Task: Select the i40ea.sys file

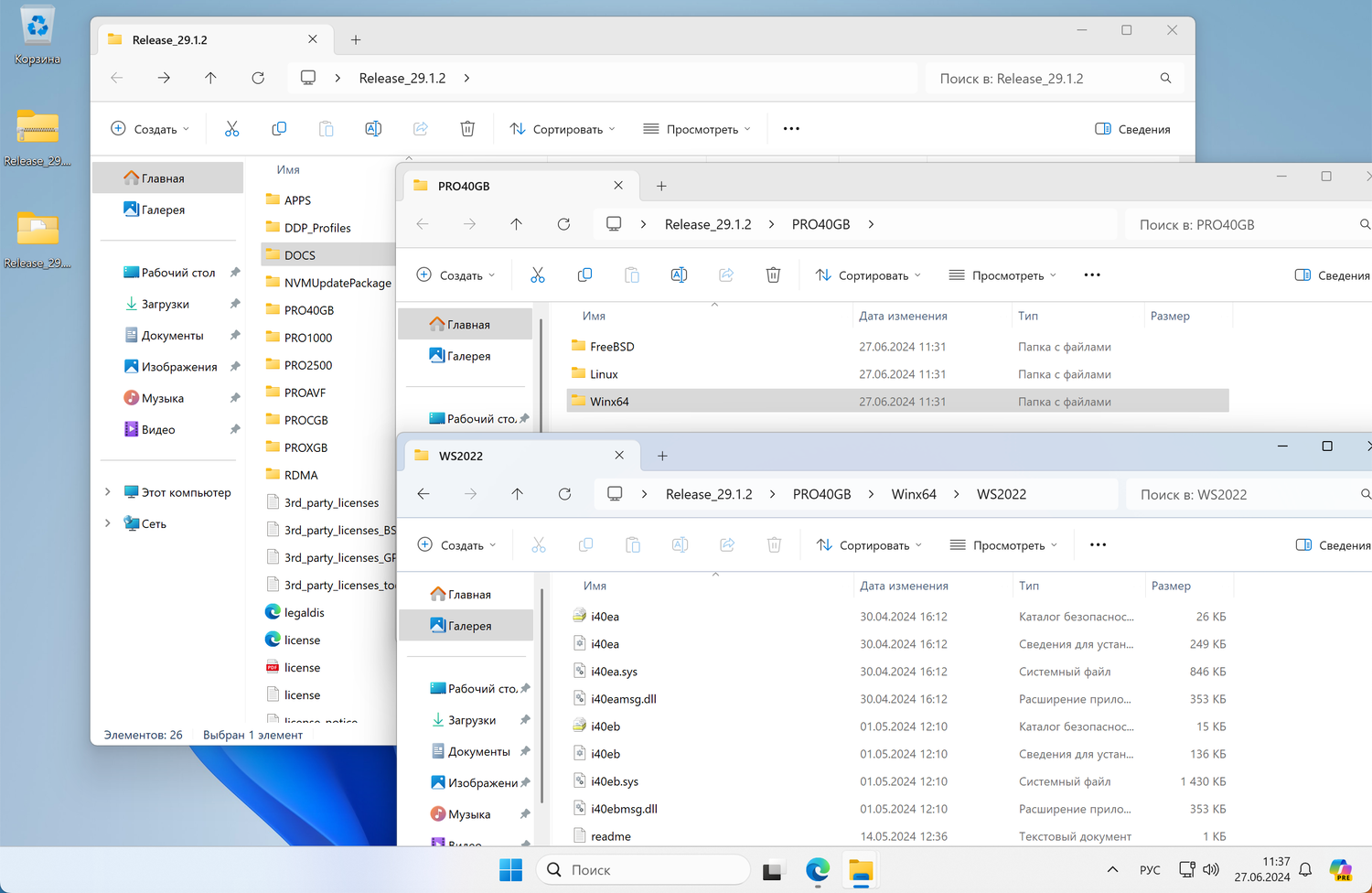Action: 614,672
